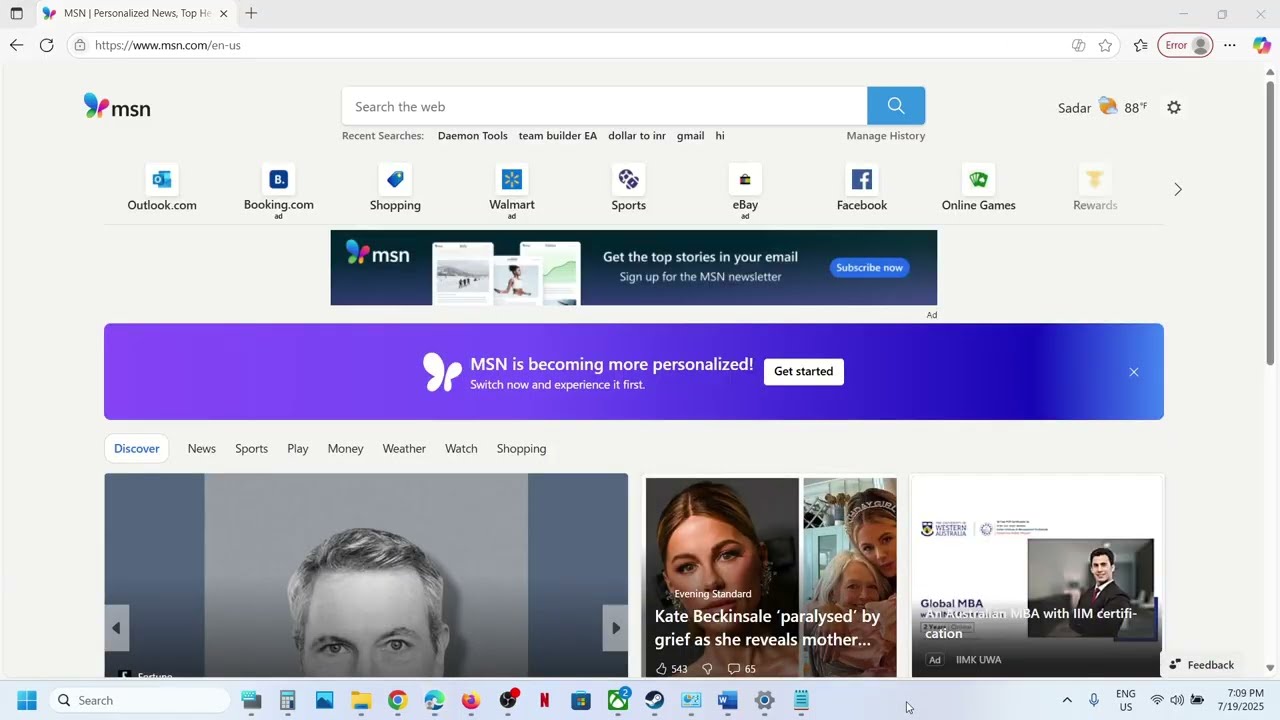
Task: Click in the Search the web box
Action: coord(604,106)
